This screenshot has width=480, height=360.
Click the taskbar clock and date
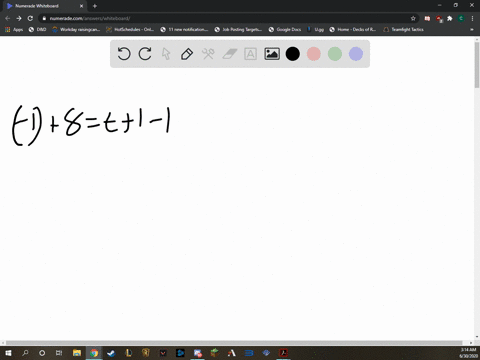coord(468,353)
